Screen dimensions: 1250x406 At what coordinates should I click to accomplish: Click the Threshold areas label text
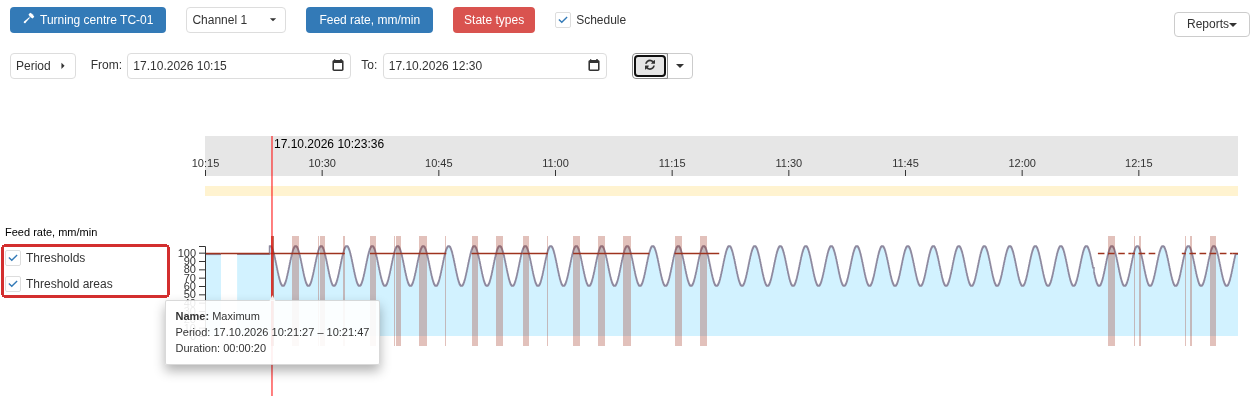[x=70, y=284]
